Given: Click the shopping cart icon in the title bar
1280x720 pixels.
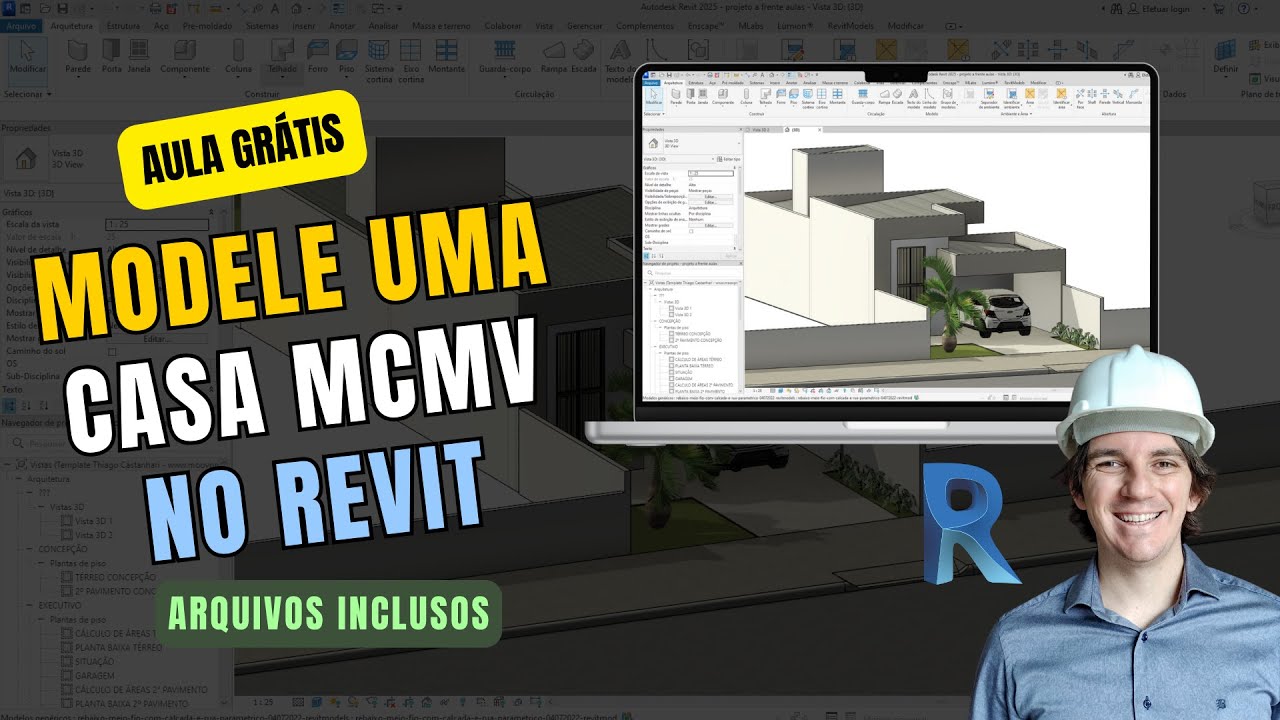Looking at the screenshot, I should click(1218, 9).
